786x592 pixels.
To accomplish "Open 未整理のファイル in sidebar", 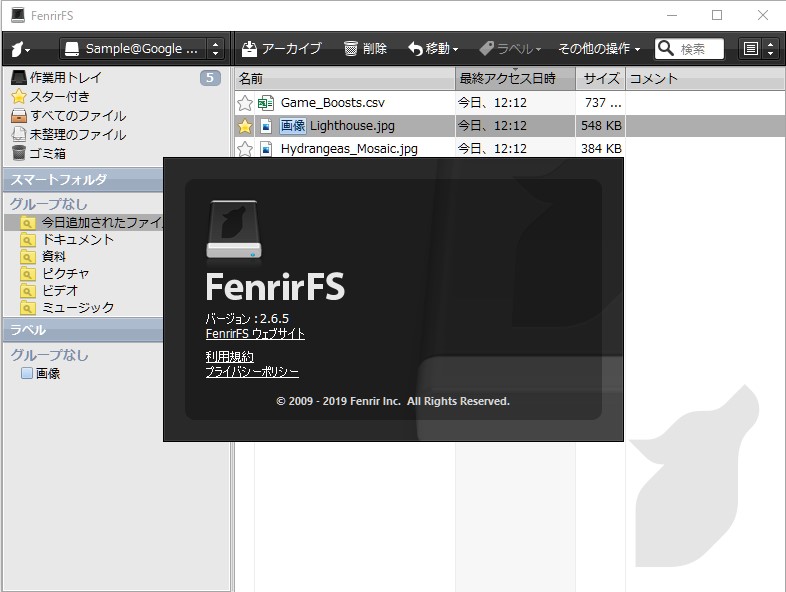I will pyautogui.click(x=69, y=135).
